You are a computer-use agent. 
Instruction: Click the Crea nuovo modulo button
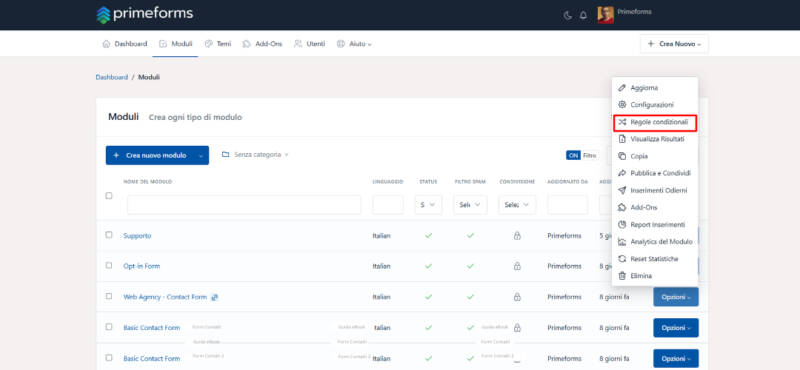click(x=149, y=155)
